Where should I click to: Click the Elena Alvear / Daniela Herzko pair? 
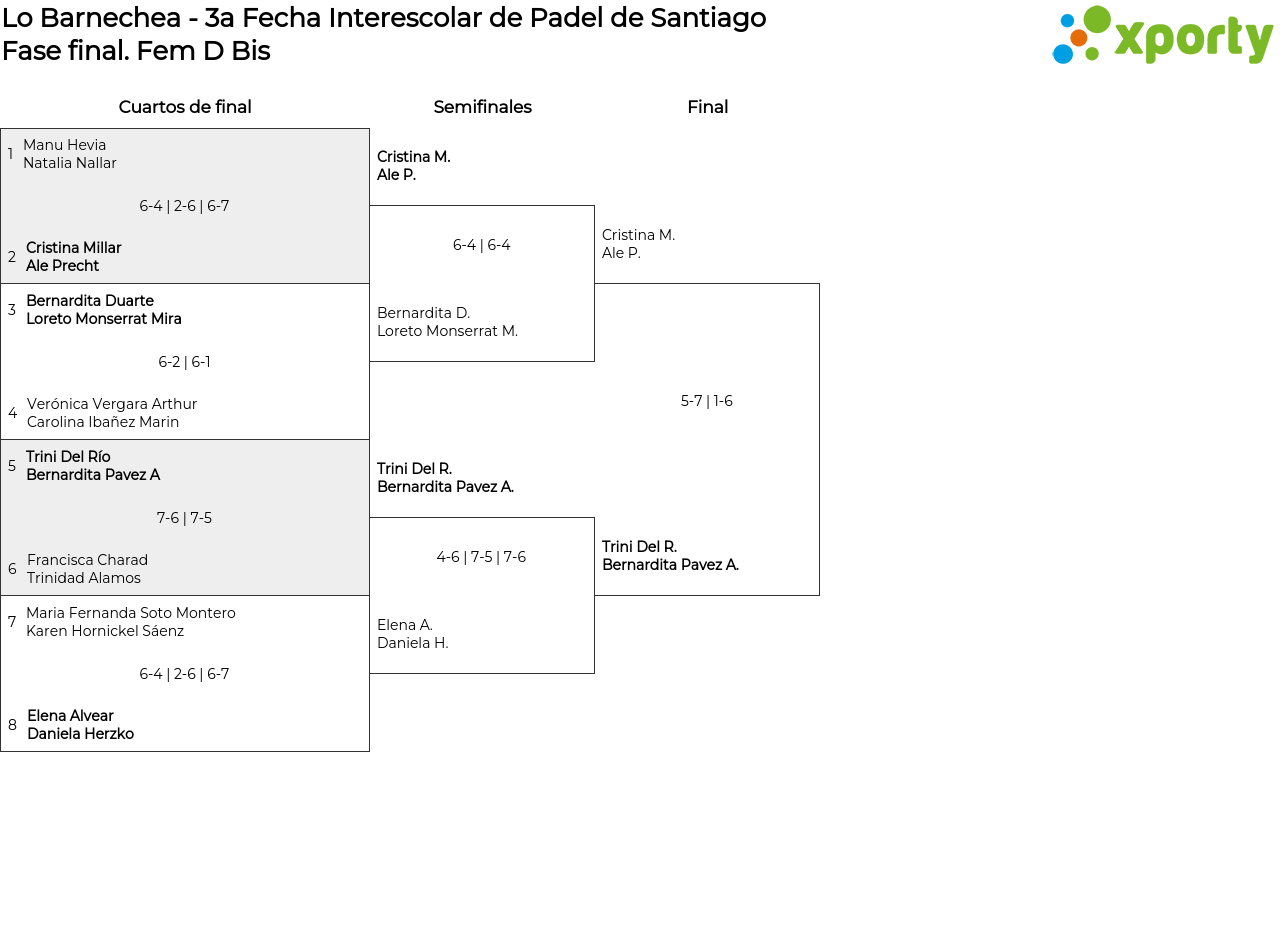(80, 725)
